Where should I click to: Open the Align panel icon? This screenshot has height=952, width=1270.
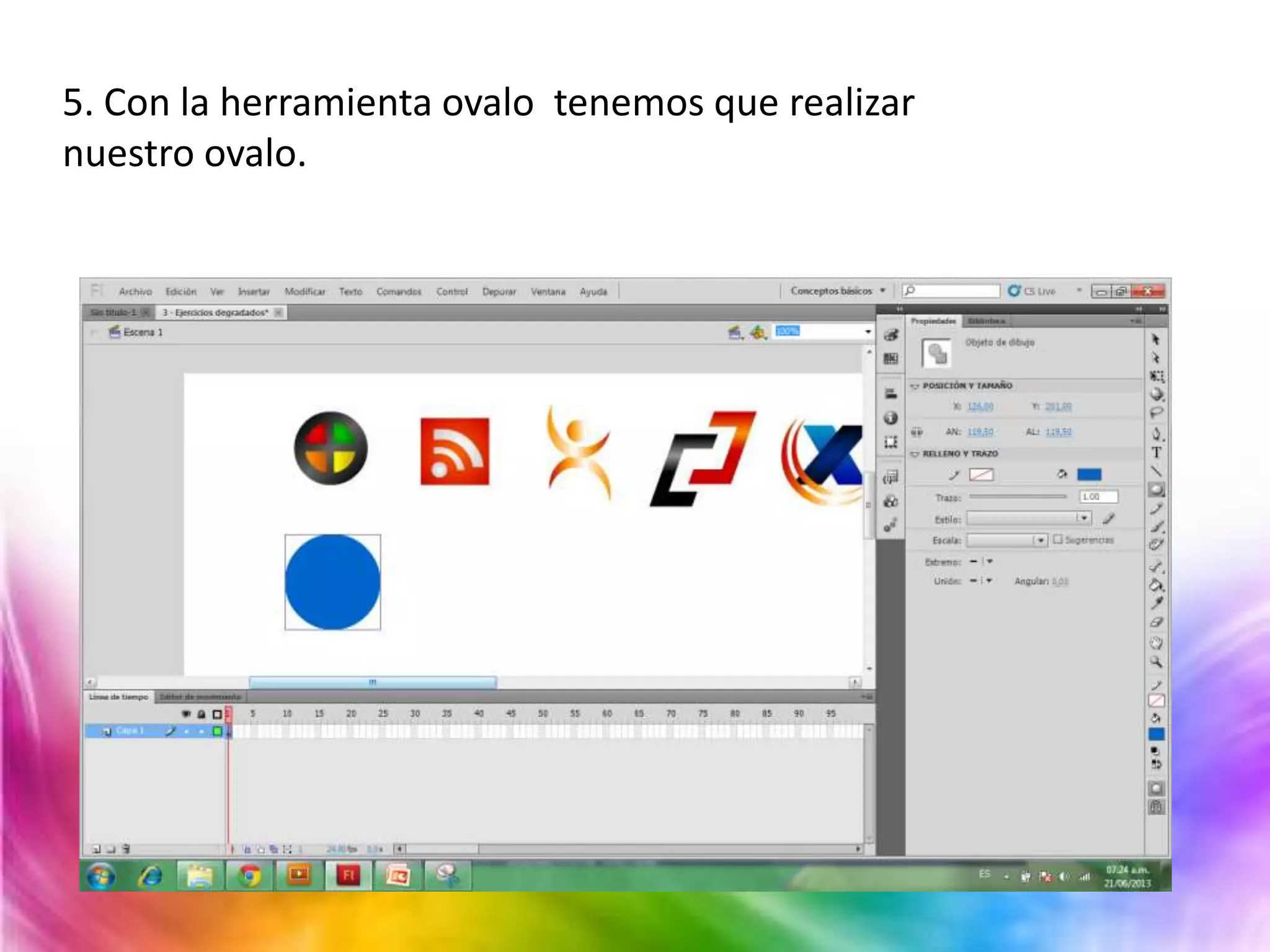[x=891, y=394]
